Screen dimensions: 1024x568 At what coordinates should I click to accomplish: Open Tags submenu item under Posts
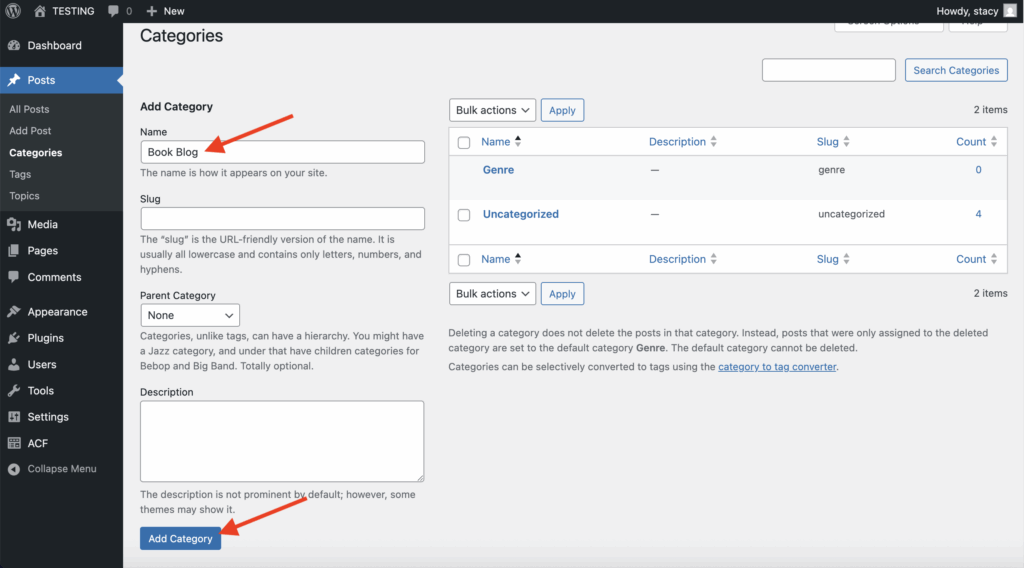pos(20,174)
